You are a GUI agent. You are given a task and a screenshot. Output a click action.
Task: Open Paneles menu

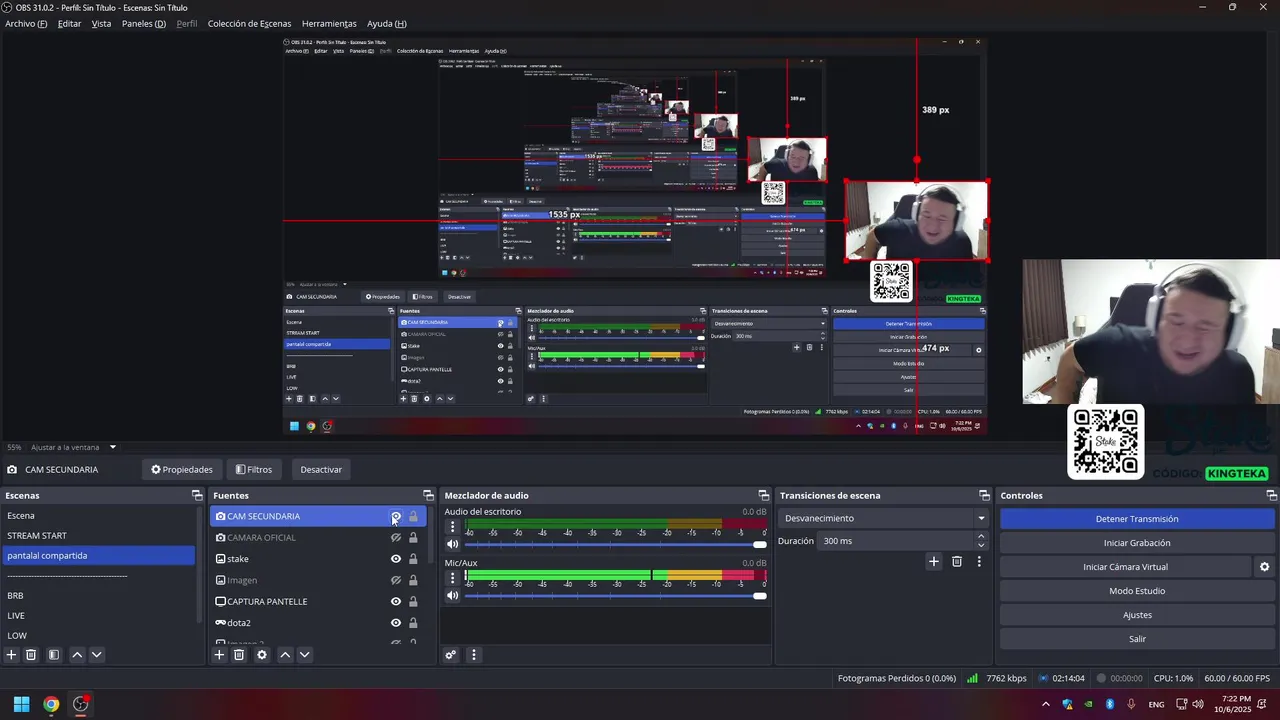coord(144,24)
